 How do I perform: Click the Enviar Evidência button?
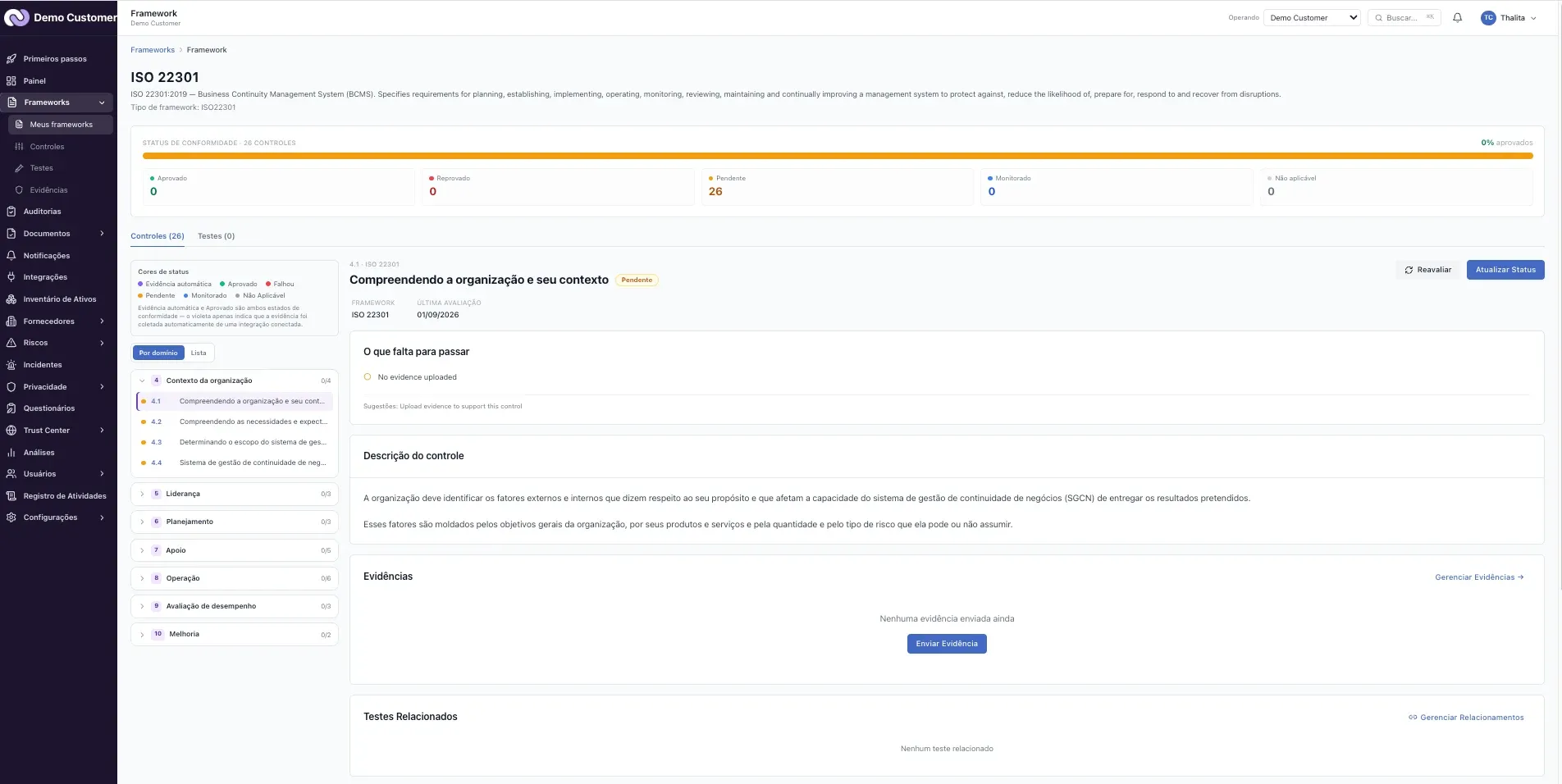(x=947, y=644)
